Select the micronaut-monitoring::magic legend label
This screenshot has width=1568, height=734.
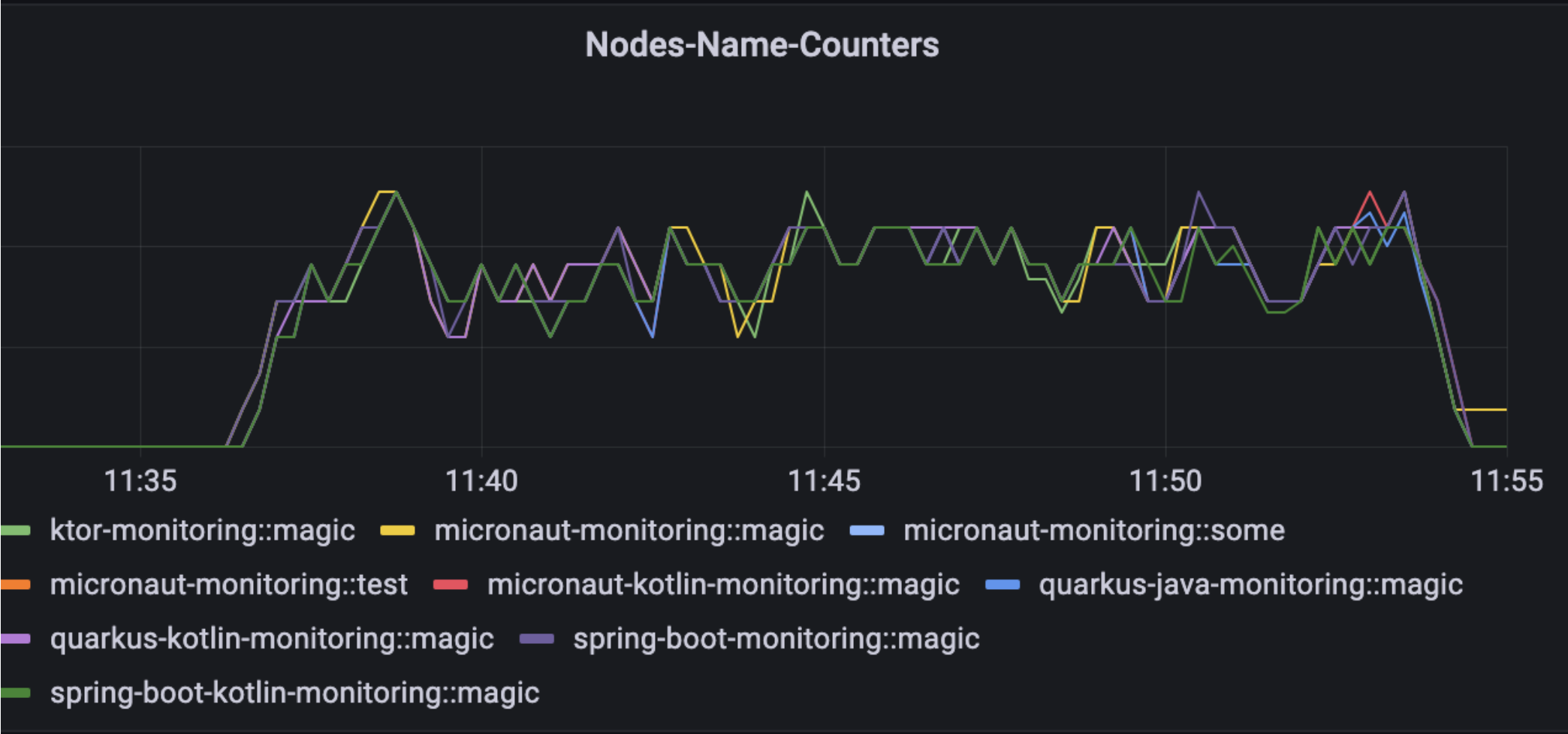point(629,530)
